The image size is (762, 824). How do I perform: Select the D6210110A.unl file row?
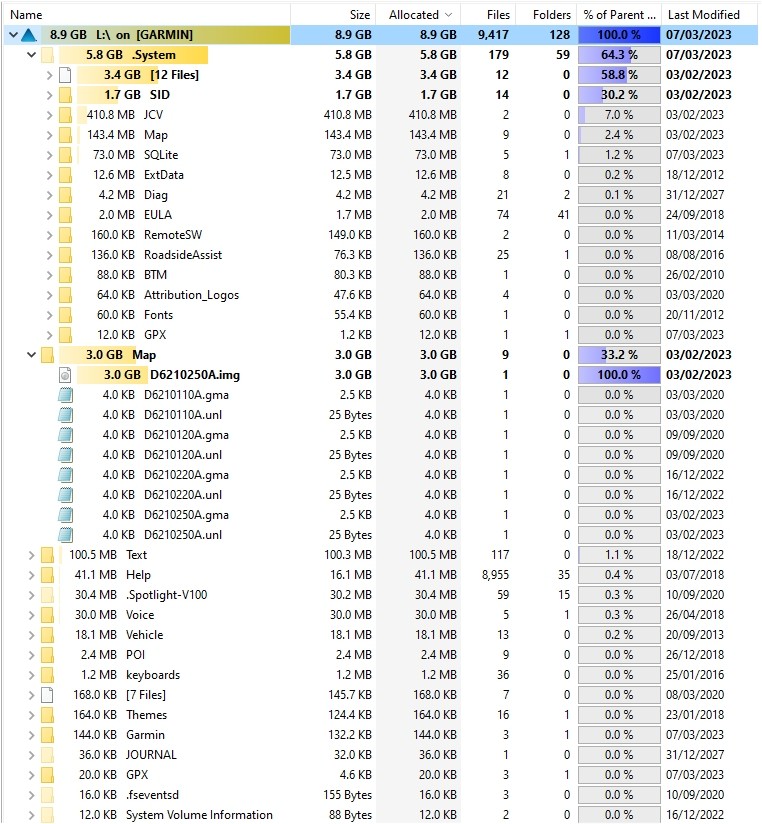pos(380,415)
